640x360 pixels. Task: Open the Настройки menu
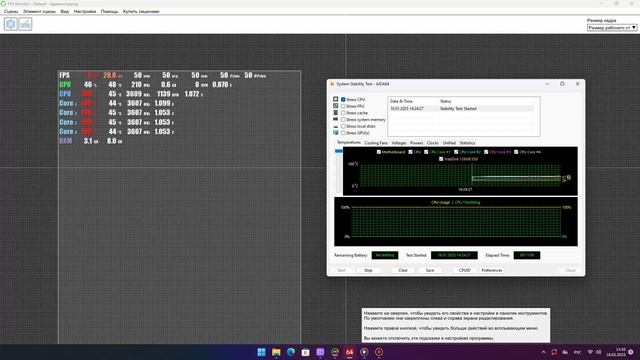click(84, 11)
